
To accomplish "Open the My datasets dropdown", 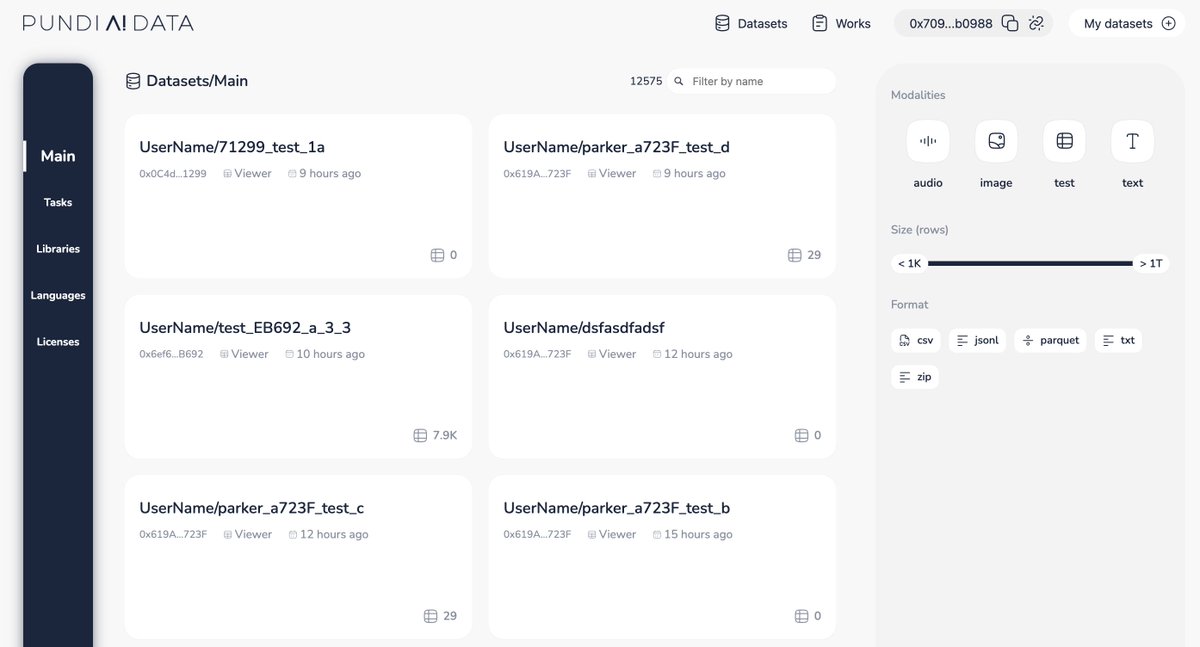I will pos(1120,22).
